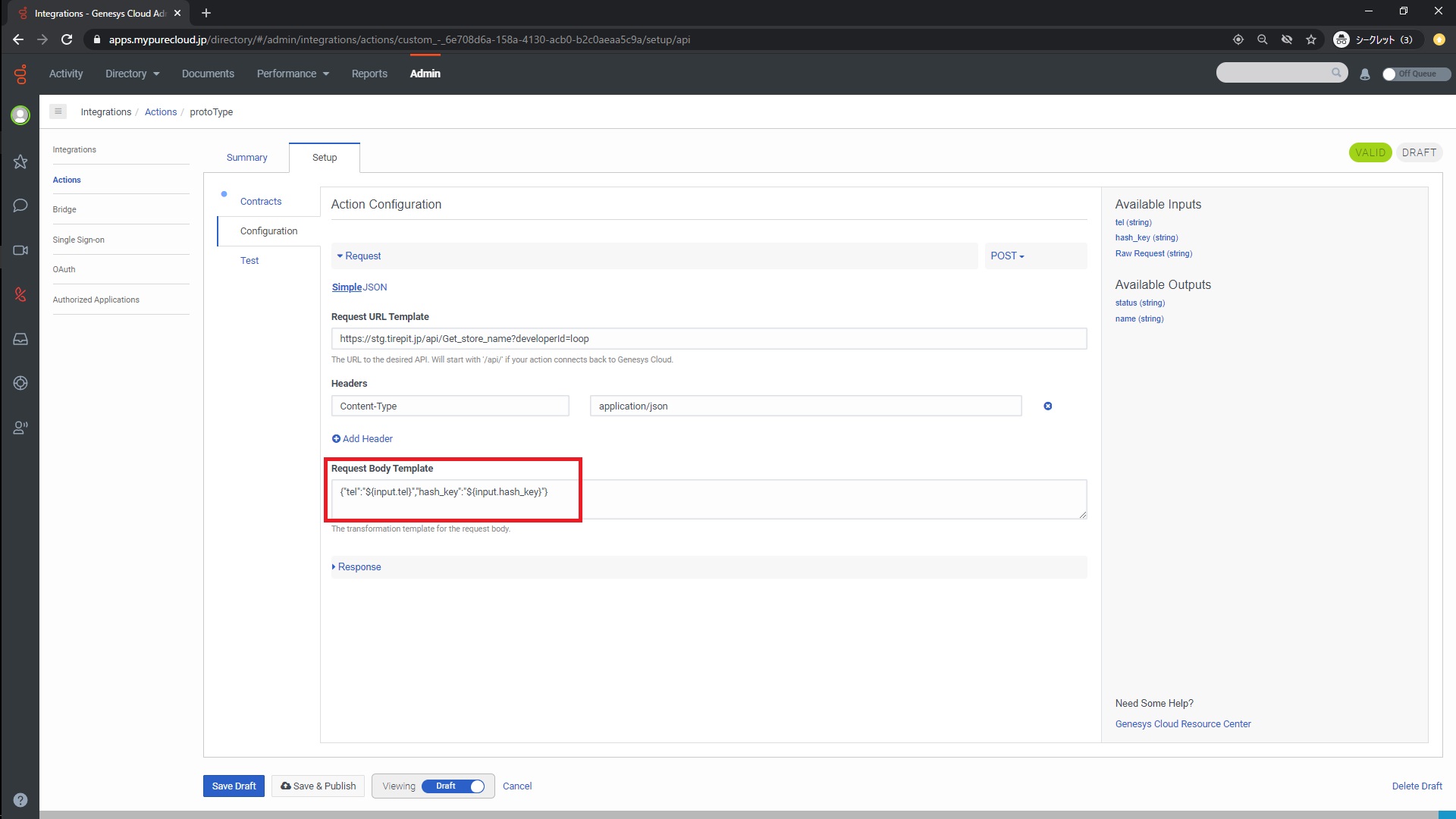
Task: Click the Save Draft button
Action: click(x=234, y=786)
